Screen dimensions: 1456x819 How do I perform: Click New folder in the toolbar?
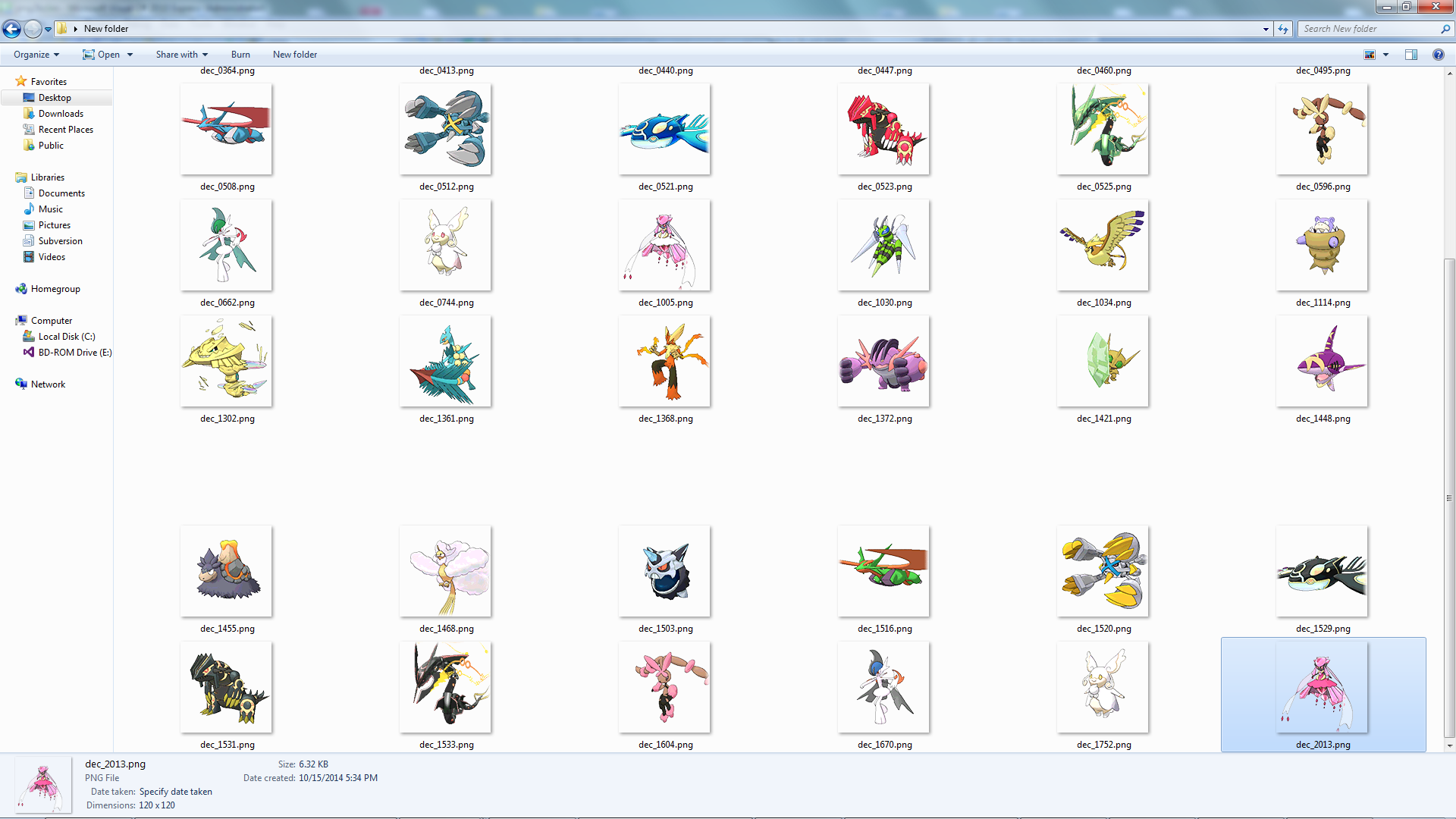[295, 55]
